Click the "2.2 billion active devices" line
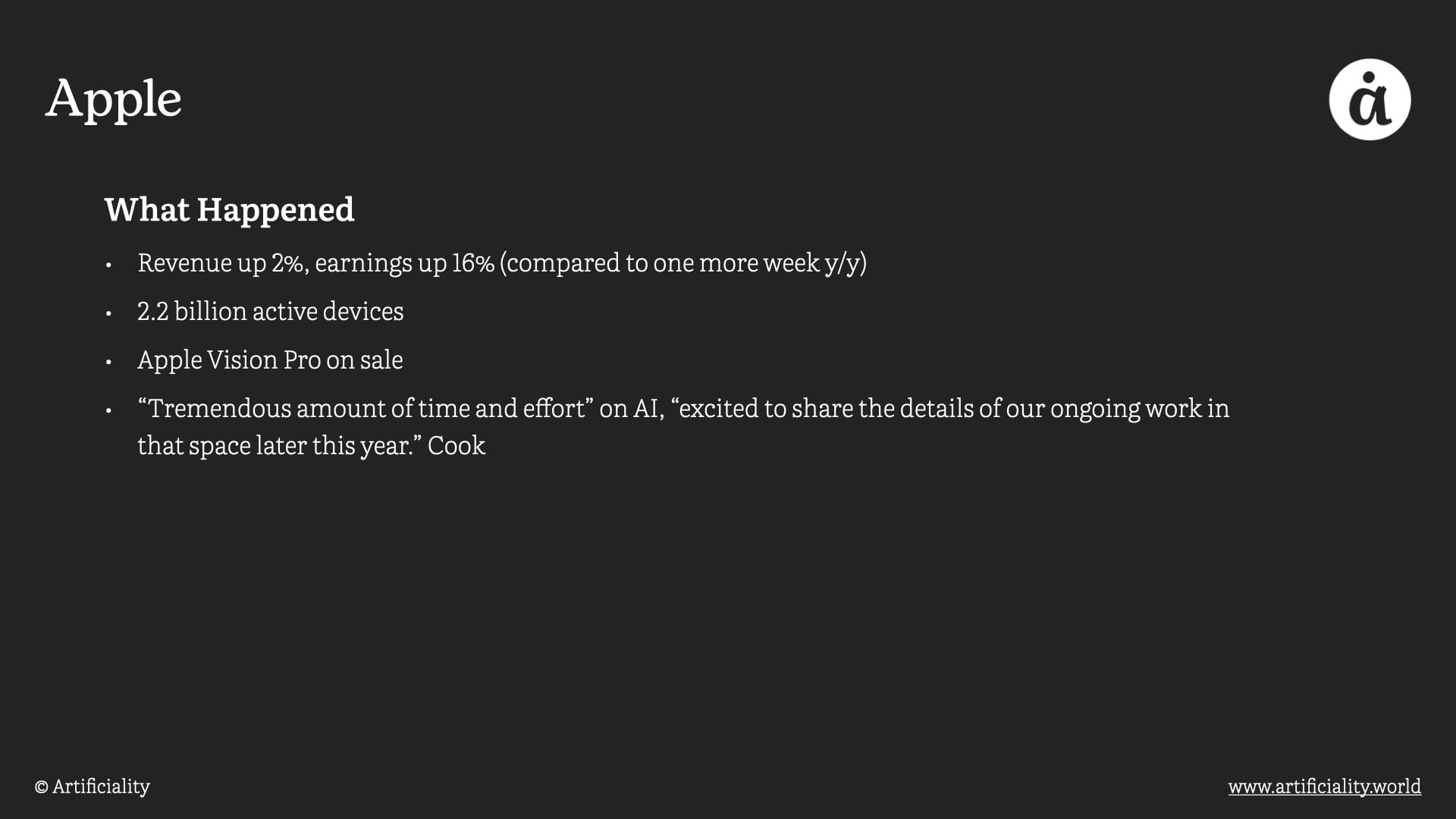Viewport: 1456px width, 819px height. tap(270, 312)
